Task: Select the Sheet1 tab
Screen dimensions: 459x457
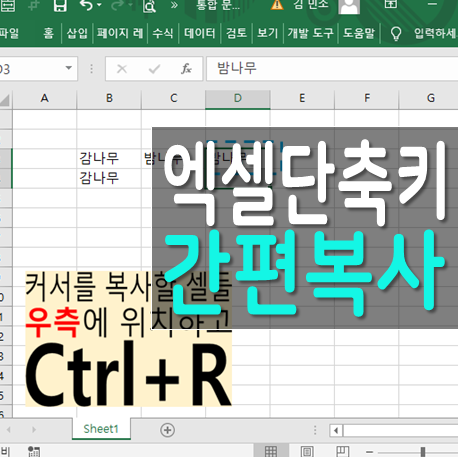Action: (x=101, y=429)
